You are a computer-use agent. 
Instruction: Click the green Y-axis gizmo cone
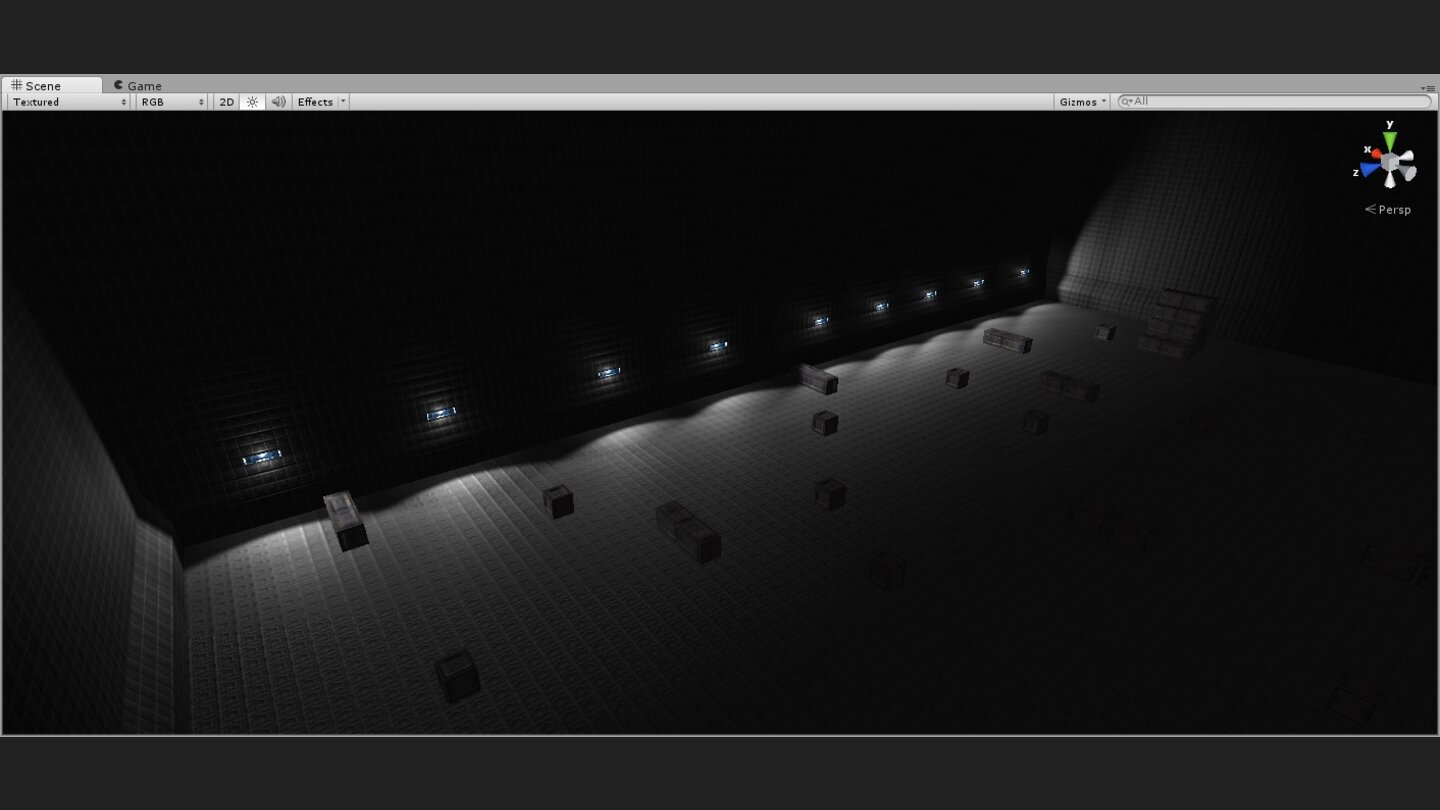[x=1390, y=141]
